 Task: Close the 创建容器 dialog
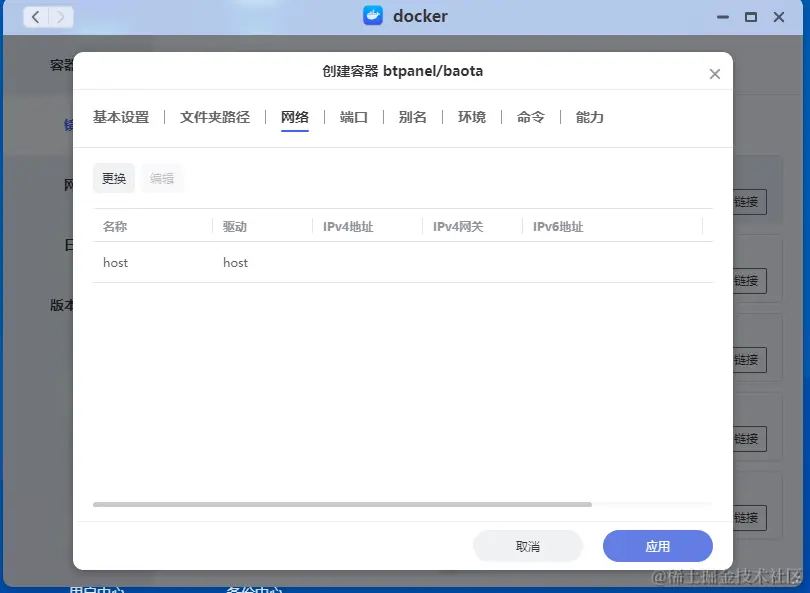pyautogui.click(x=714, y=74)
